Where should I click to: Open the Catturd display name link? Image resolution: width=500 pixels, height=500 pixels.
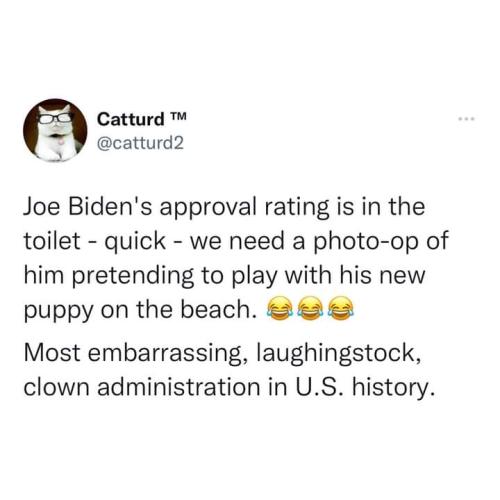click(x=131, y=119)
